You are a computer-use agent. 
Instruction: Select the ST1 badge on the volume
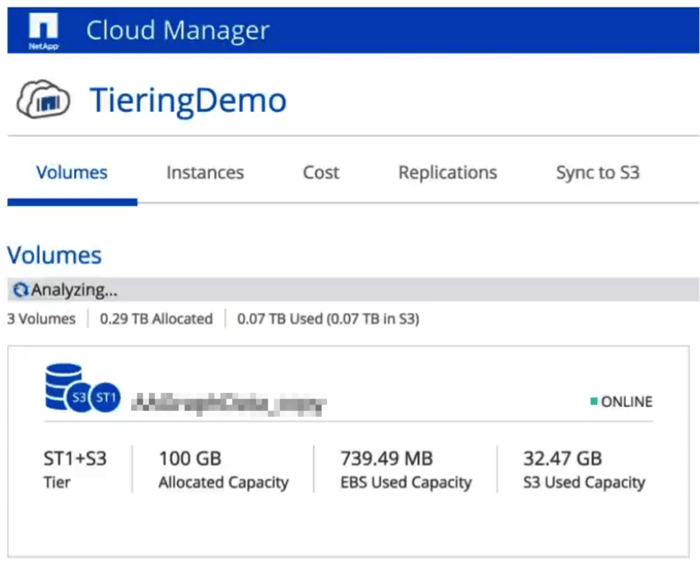107,398
